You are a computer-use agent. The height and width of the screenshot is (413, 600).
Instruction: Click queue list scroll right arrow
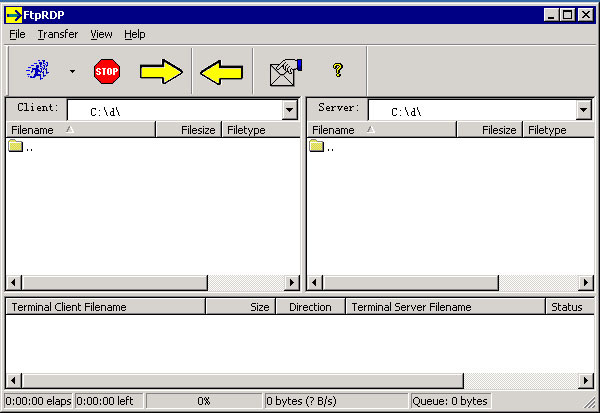click(x=586, y=381)
